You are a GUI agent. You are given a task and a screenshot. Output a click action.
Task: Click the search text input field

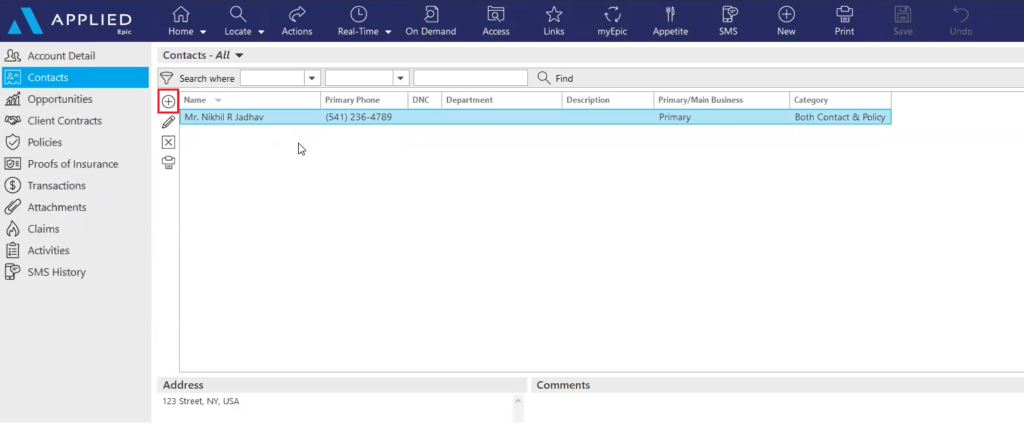point(470,78)
